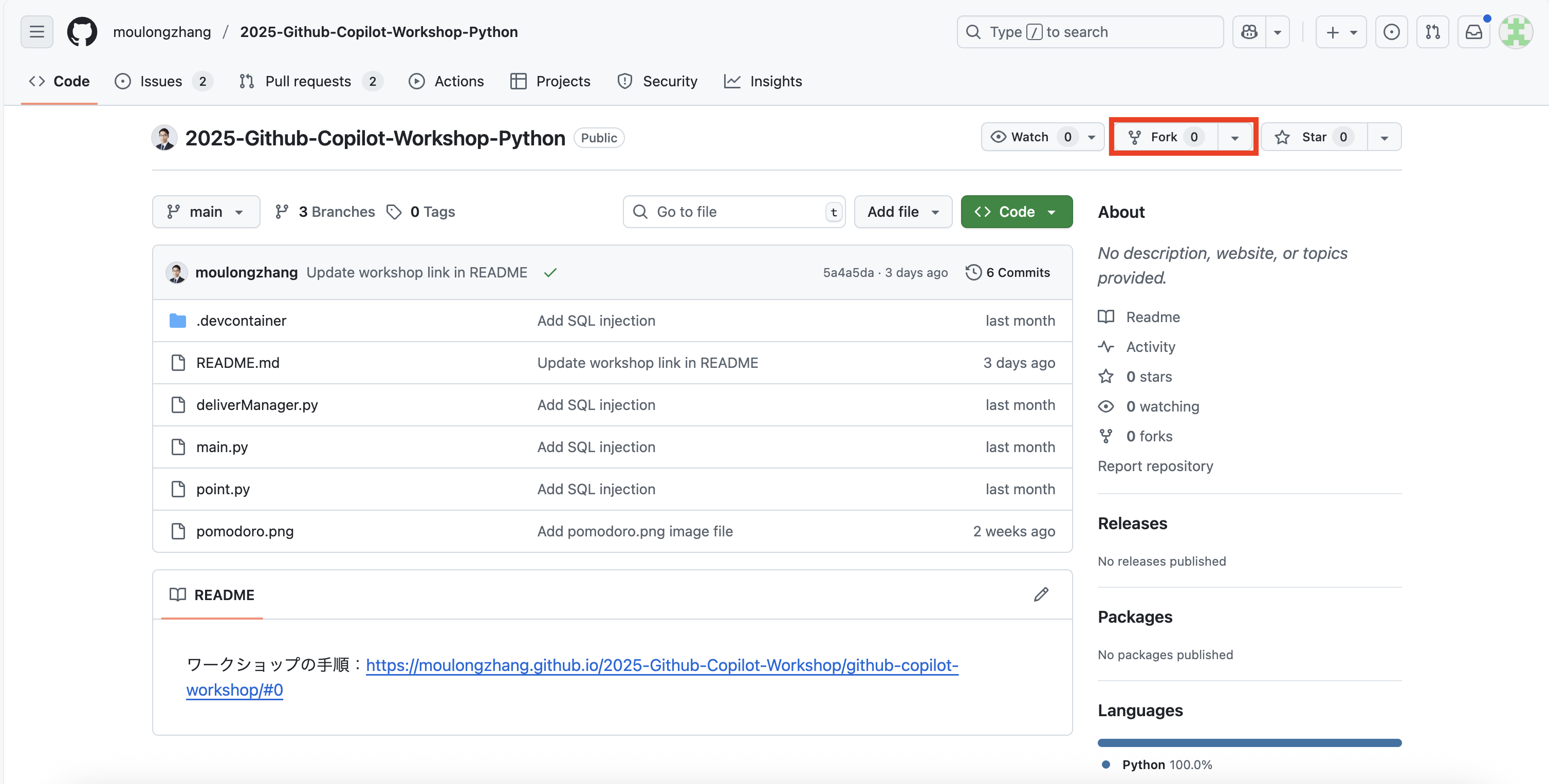Open the workshop URL in README
The height and width of the screenshot is (784, 1549).
click(x=572, y=677)
